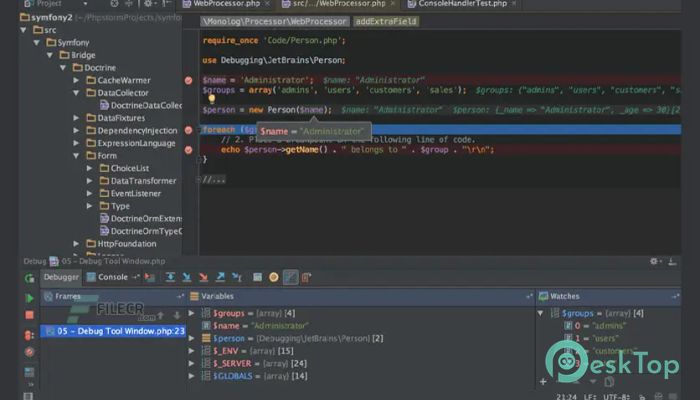700x400 pixels.
Task: Toggle breakpoint on the $name assignment line
Action: 188,80
